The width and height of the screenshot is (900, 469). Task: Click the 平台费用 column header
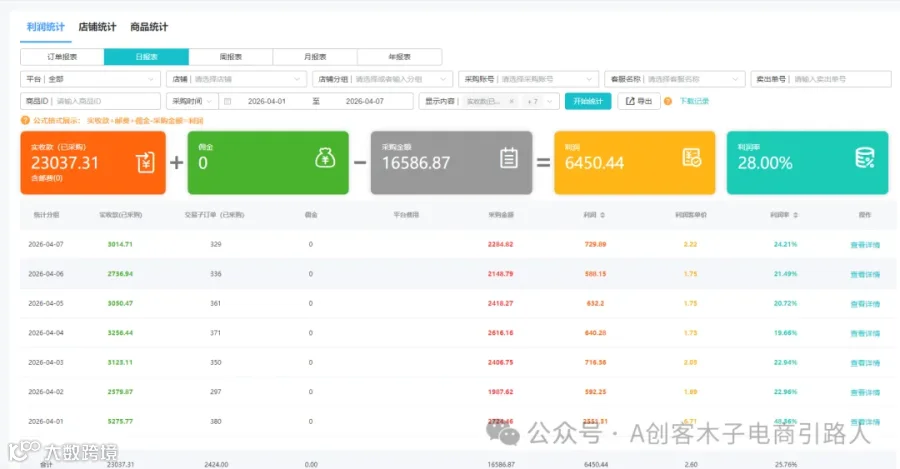click(406, 215)
